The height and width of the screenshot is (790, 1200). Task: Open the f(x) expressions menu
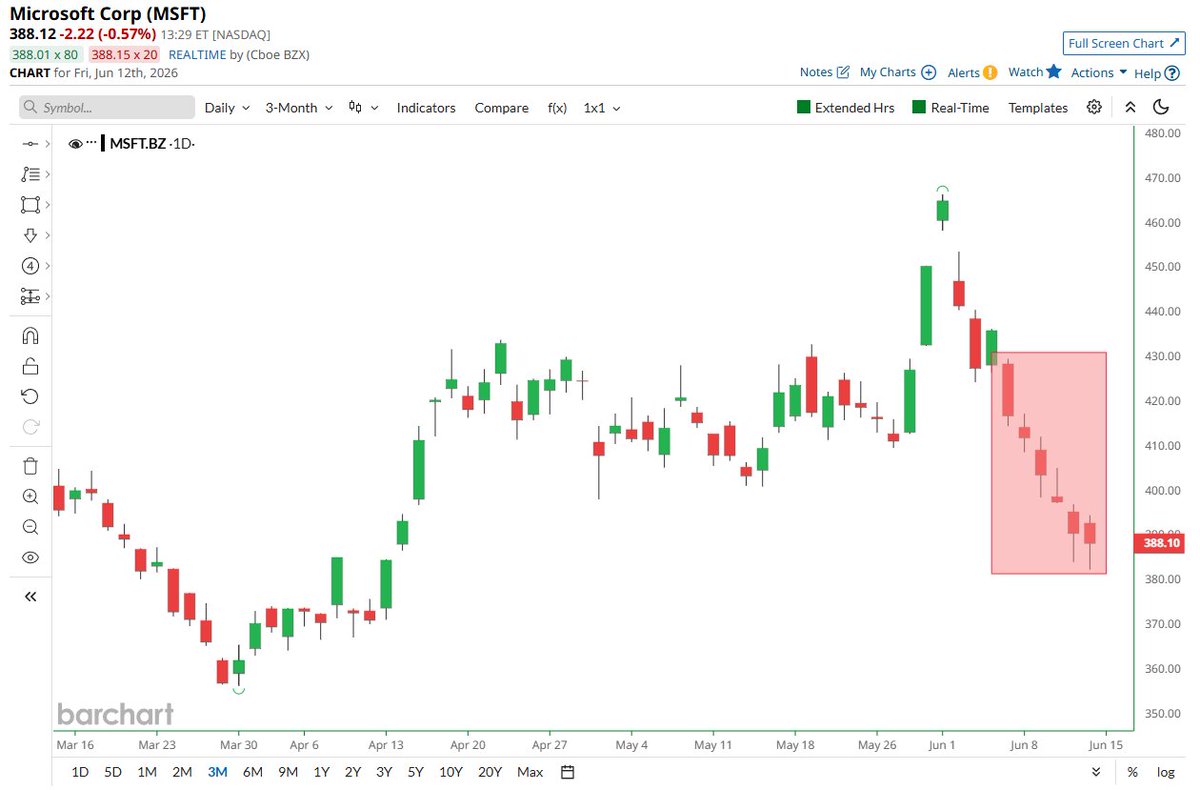point(557,108)
